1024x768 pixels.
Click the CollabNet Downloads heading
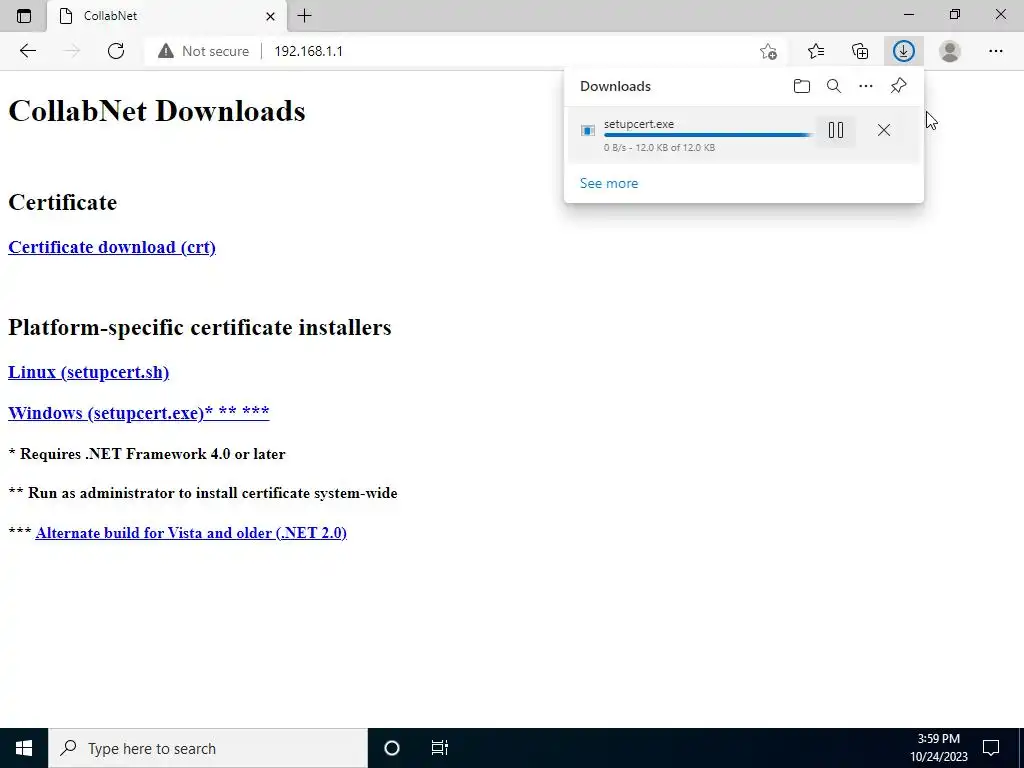pos(157,111)
